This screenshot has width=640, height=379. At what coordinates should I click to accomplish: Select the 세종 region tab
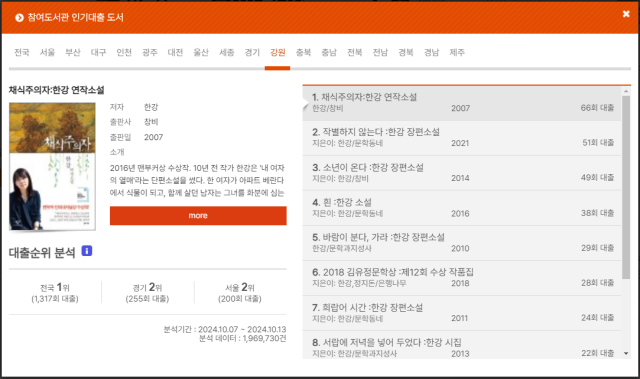[x=227, y=52]
